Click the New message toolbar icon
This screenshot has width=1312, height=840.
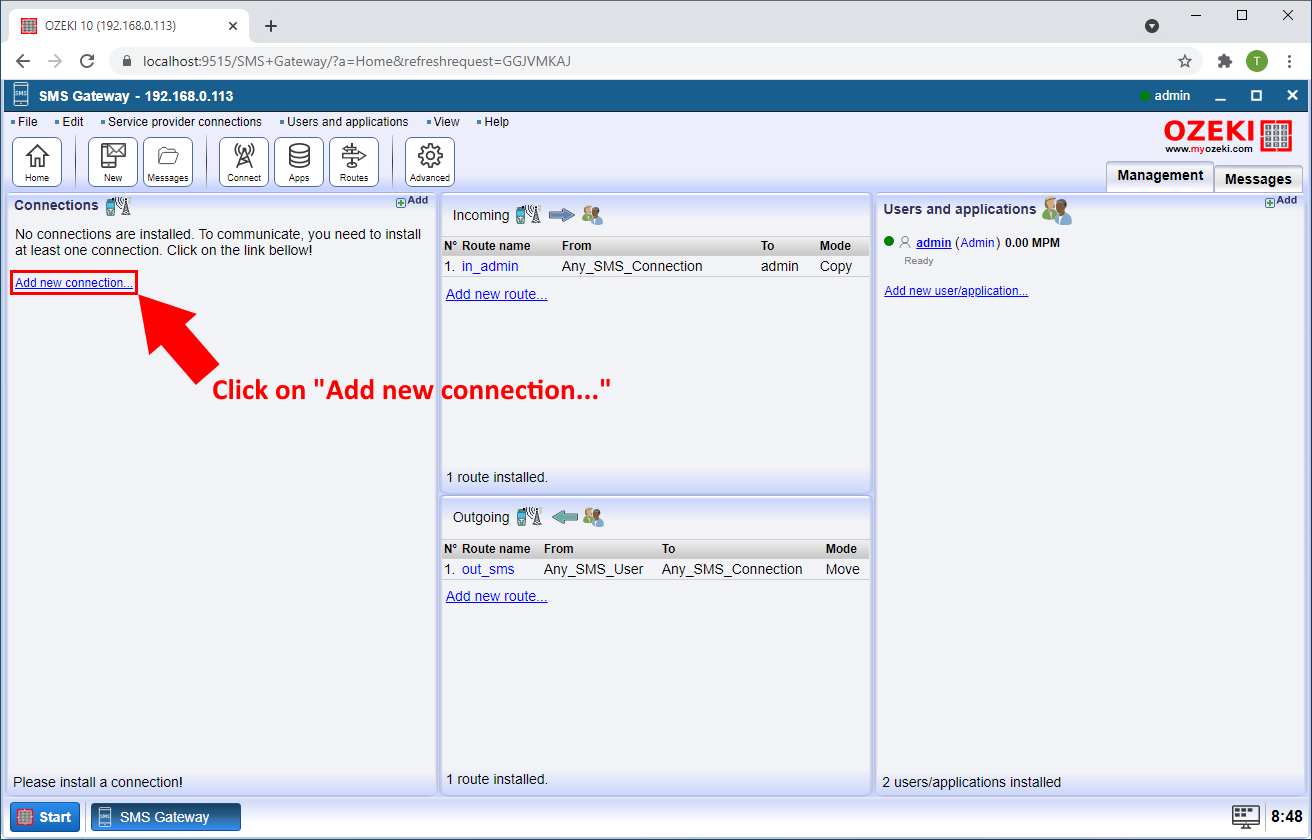113,162
